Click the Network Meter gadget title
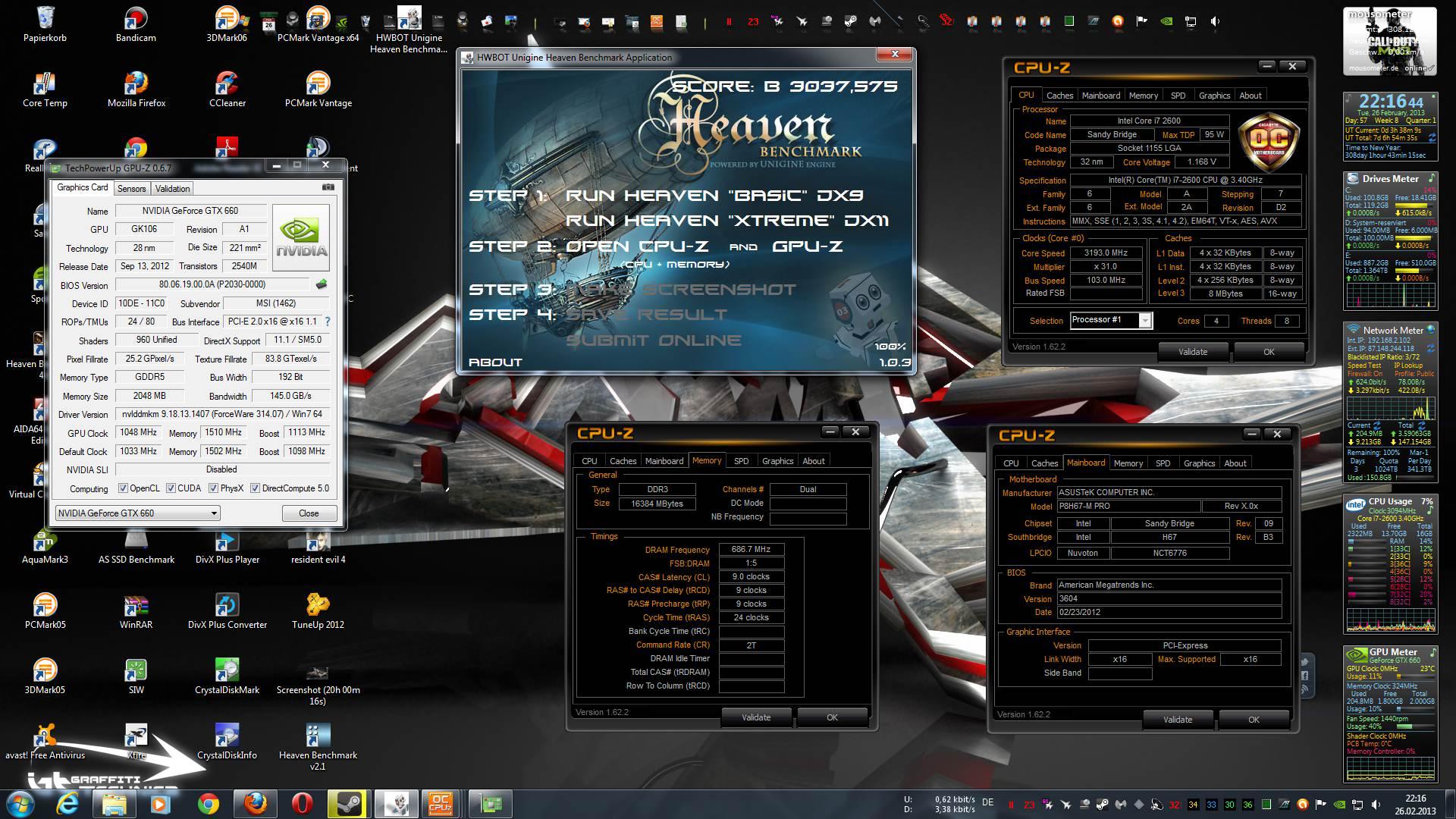 1393,330
